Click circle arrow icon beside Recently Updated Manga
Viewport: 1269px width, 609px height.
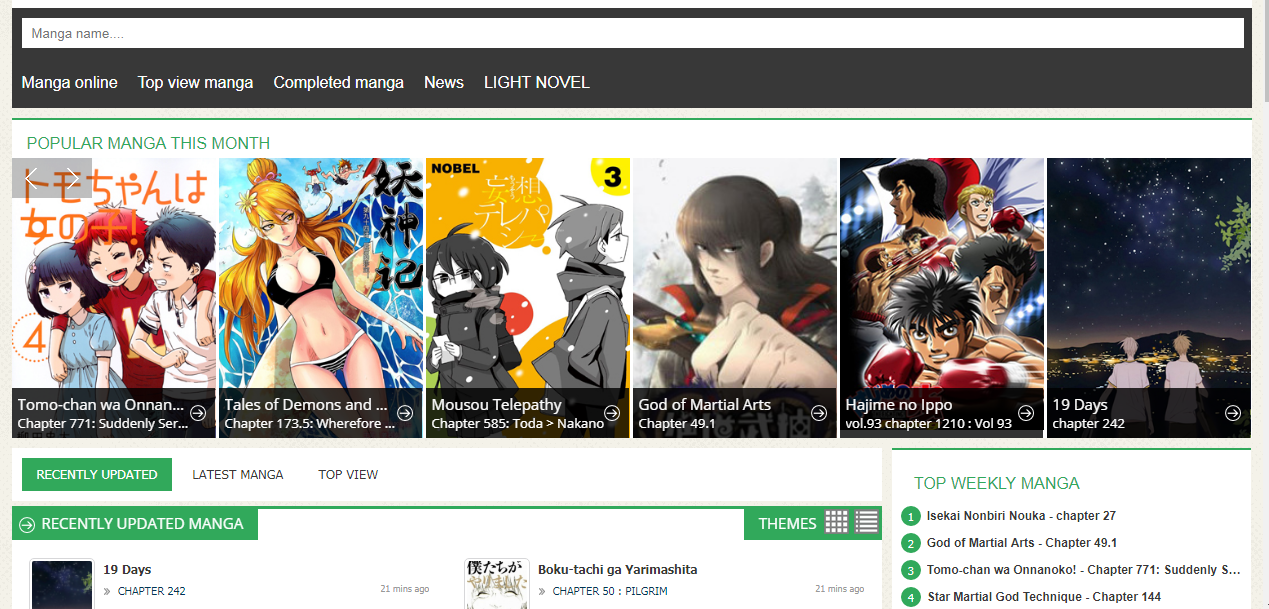coord(27,524)
